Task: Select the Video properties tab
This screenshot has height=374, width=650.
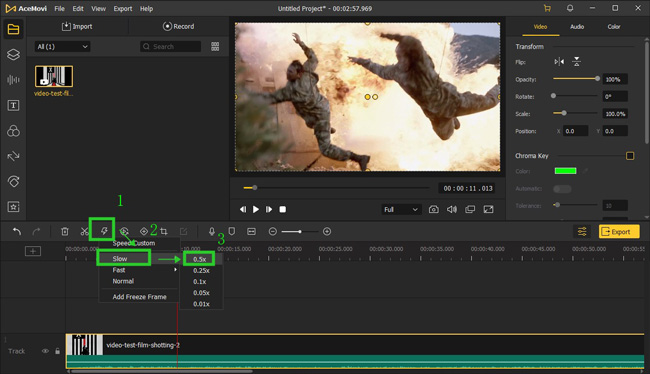Action: pos(540,27)
